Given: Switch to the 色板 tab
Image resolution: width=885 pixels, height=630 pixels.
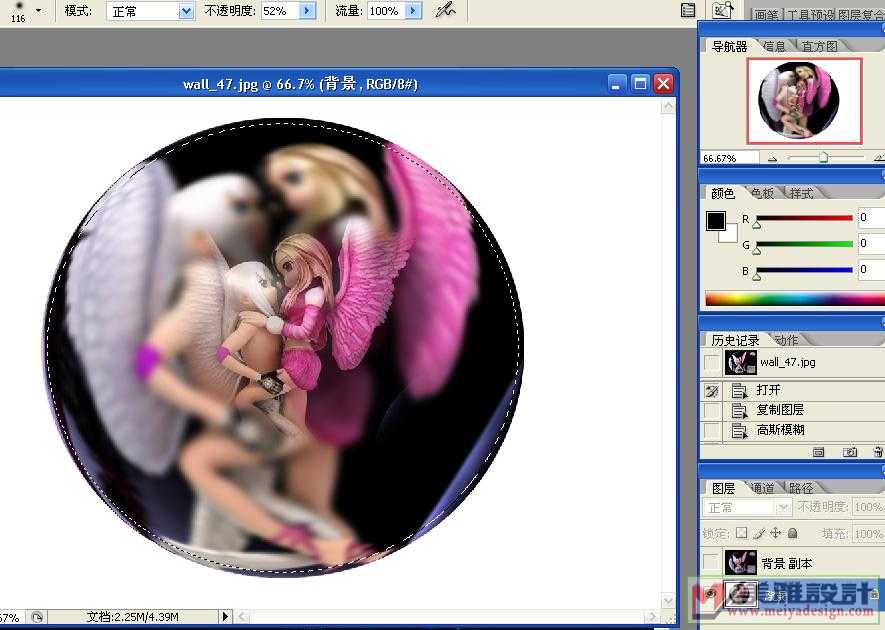Looking at the screenshot, I should click(762, 193).
